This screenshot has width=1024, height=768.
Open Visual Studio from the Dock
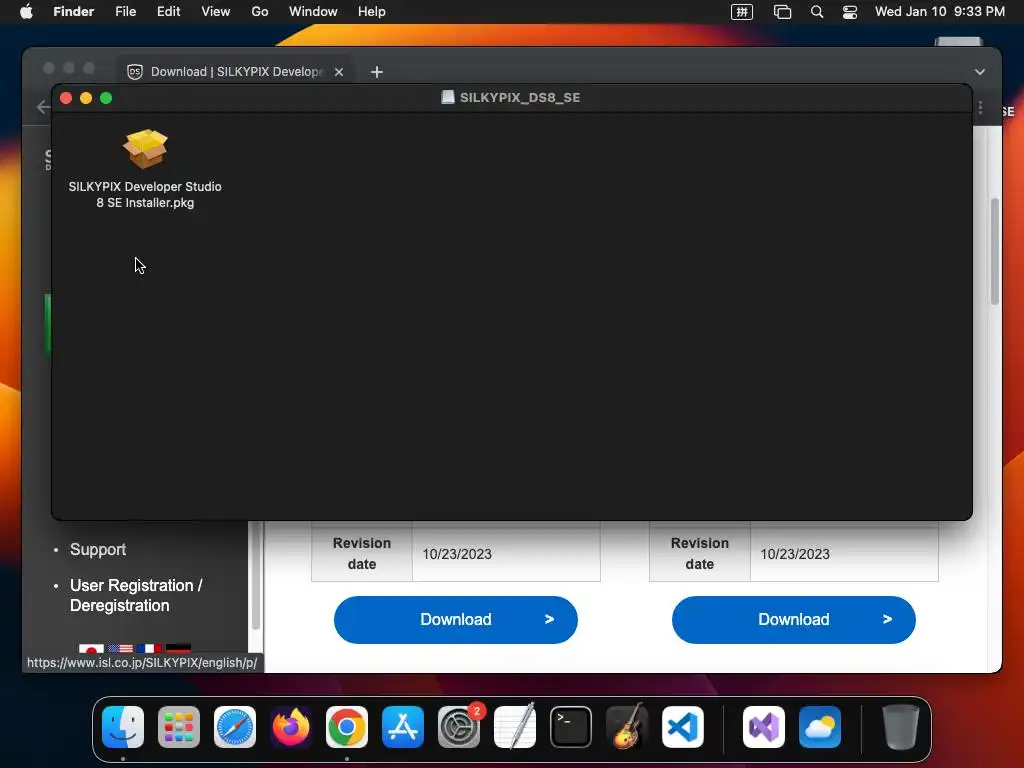point(764,727)
